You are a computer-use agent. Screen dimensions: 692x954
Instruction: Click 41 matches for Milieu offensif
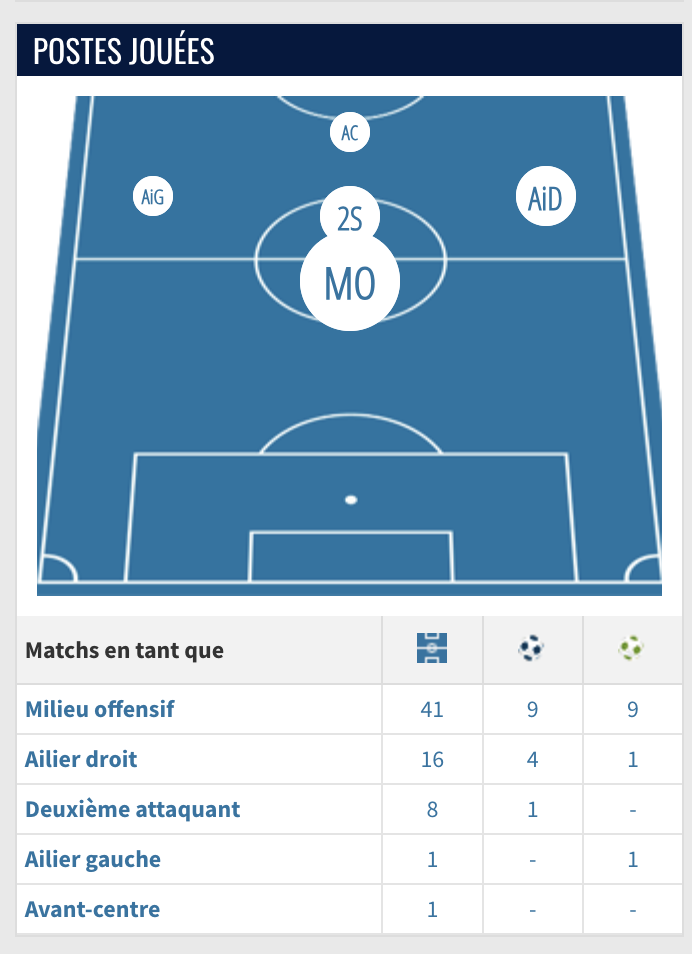coord(432,709)
